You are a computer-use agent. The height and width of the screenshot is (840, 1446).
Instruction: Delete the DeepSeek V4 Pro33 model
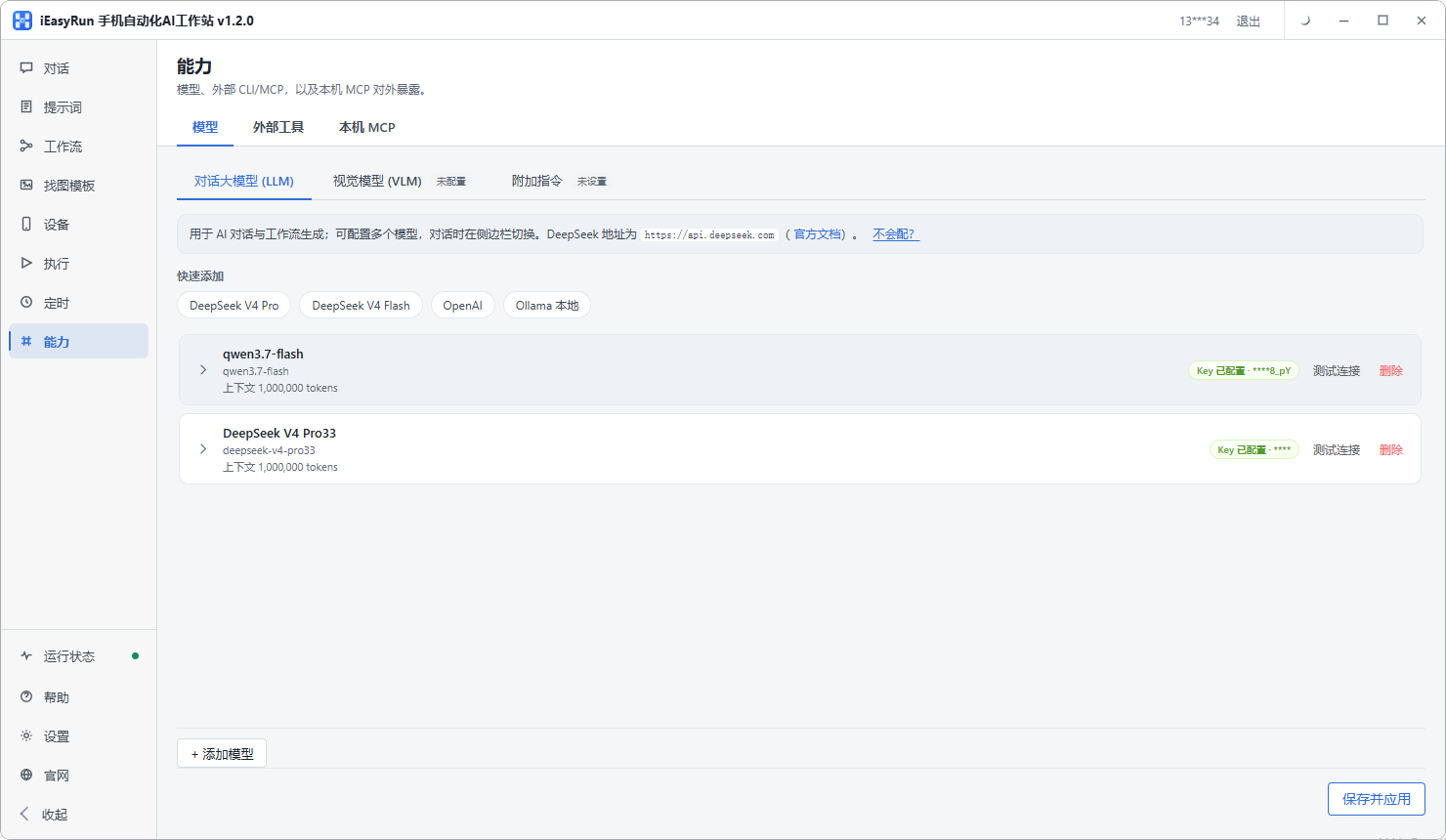pyautogui.click(x=1391, y=450)
